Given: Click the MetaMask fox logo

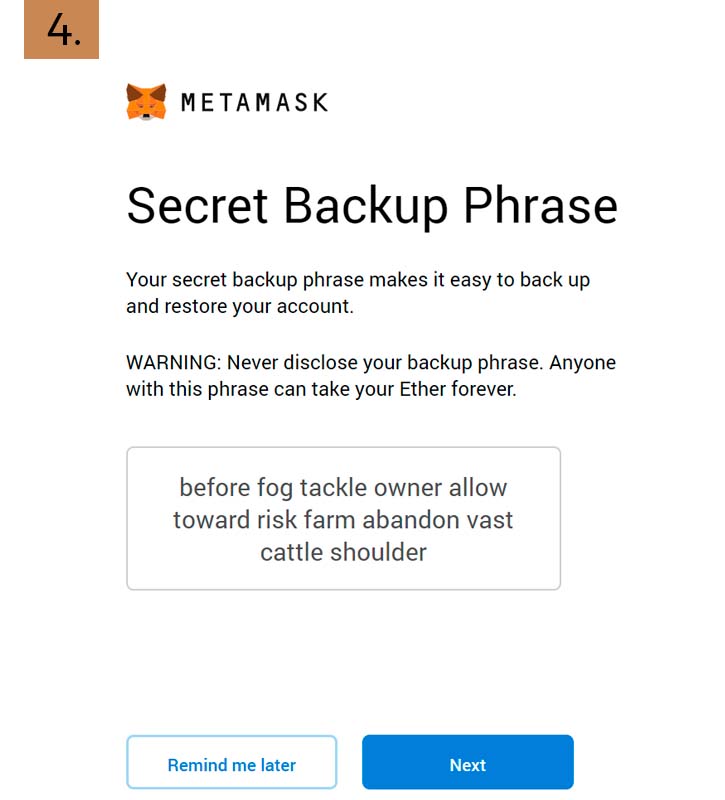Looking at the screenshot, I should [x=146, y=102].
